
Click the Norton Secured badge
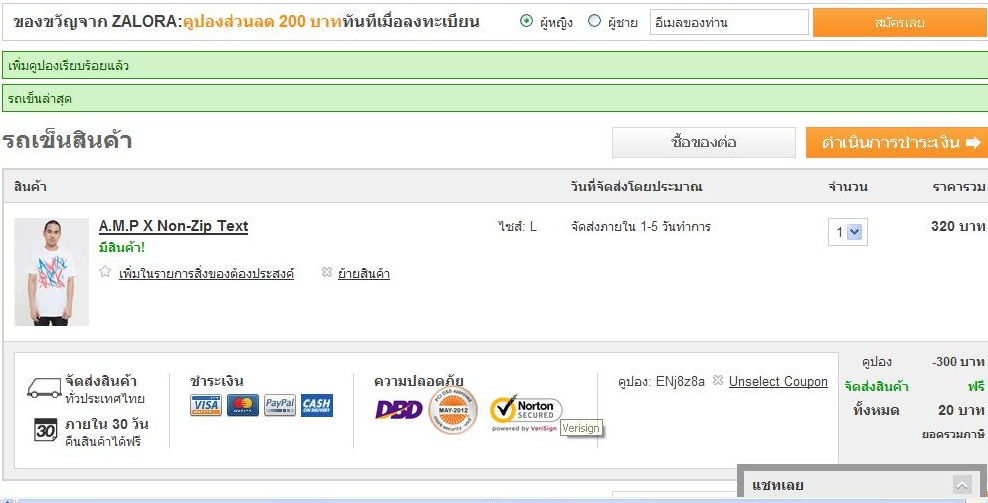coord(526,412)
